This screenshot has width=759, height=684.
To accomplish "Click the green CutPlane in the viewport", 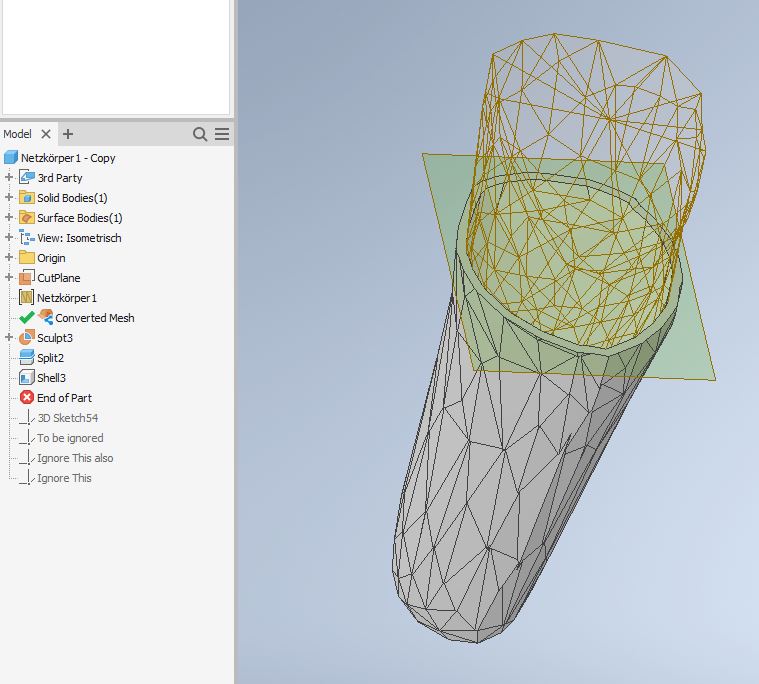I will [x=692, y=339].
